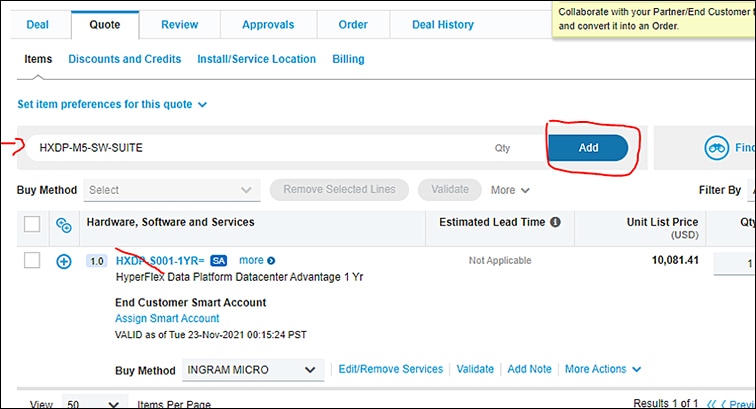This screenshot has width=756, height=409.
Task: Click the SA smart account badge
Action: (x=219, y=261)
